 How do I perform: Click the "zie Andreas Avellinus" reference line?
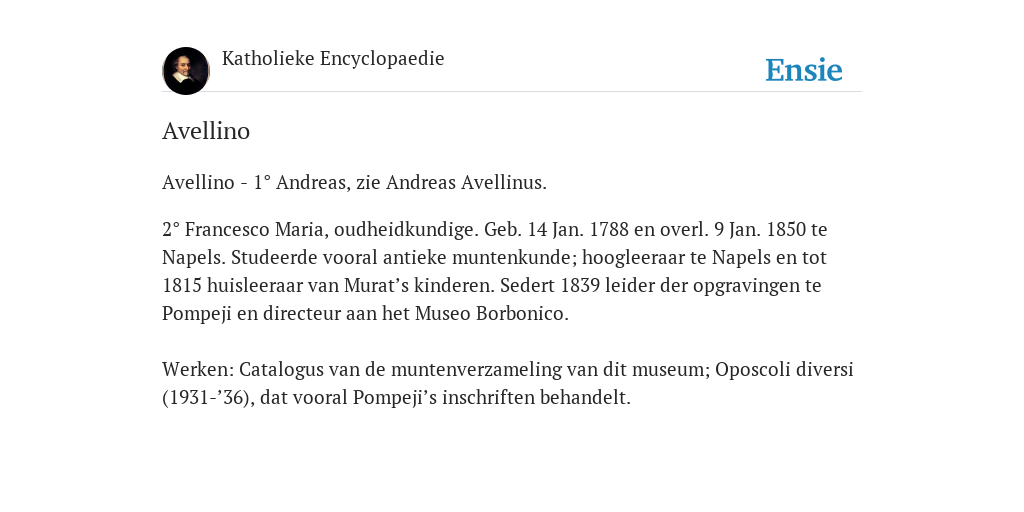click(355, 183)
